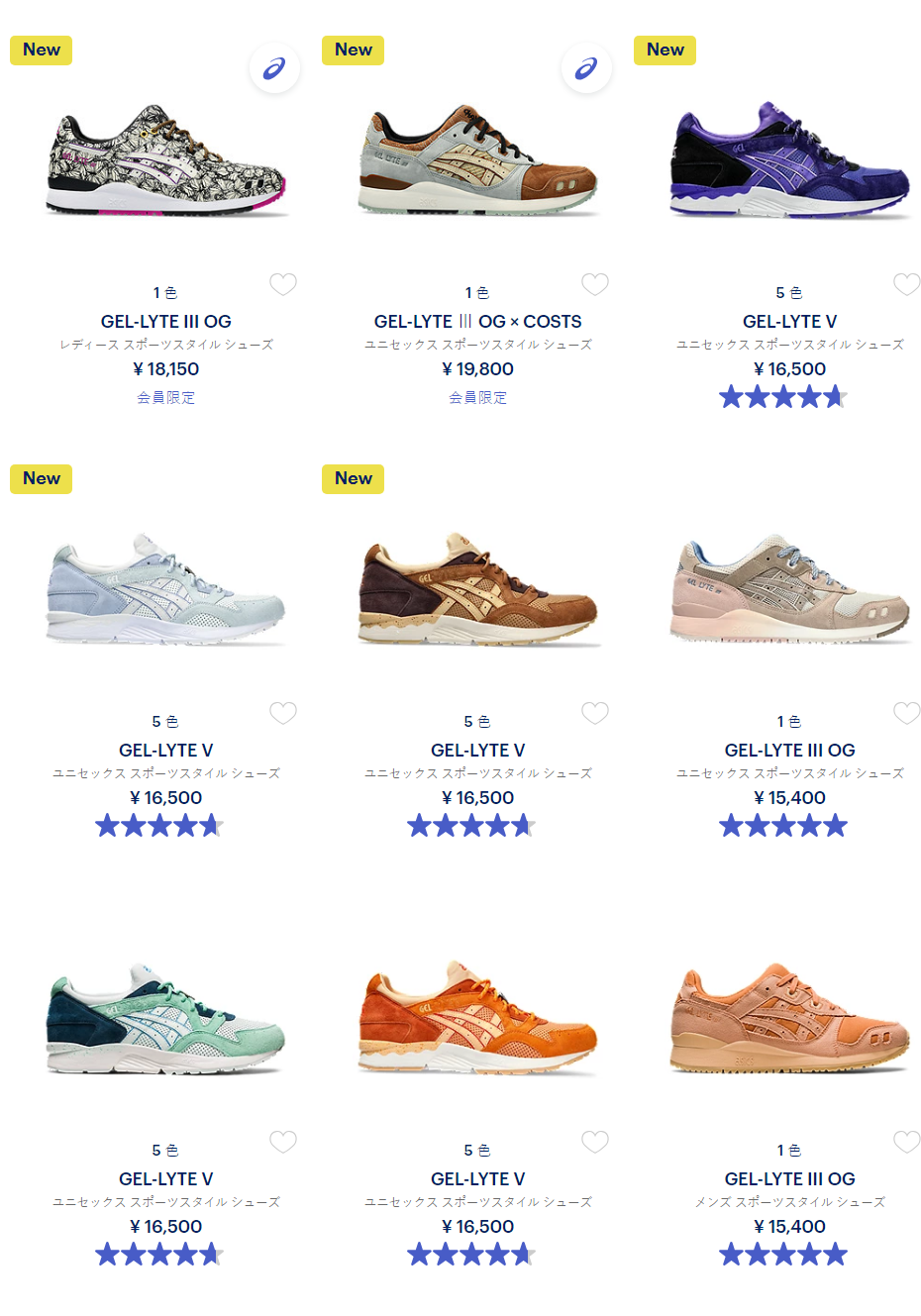Screen dimensions: 921x1316
Task: View orange GEL-LYTE V shoe image
Action: [x=478, y=1016]
